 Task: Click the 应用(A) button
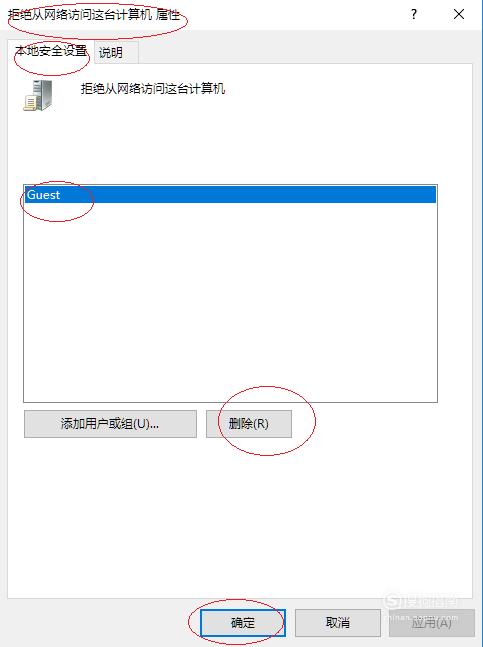pos(431,622)
